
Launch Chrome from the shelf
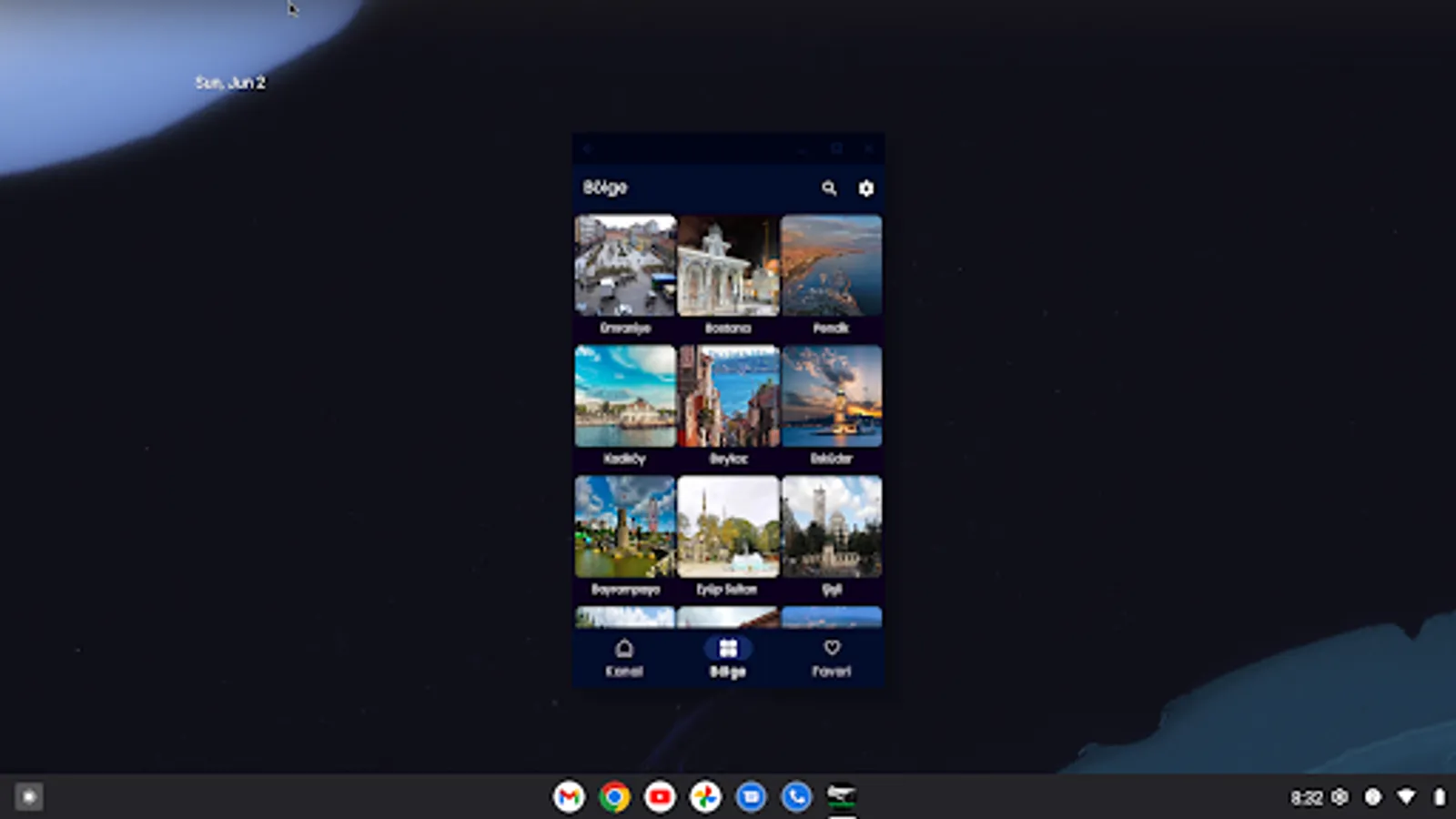click(x=614, y=796)
